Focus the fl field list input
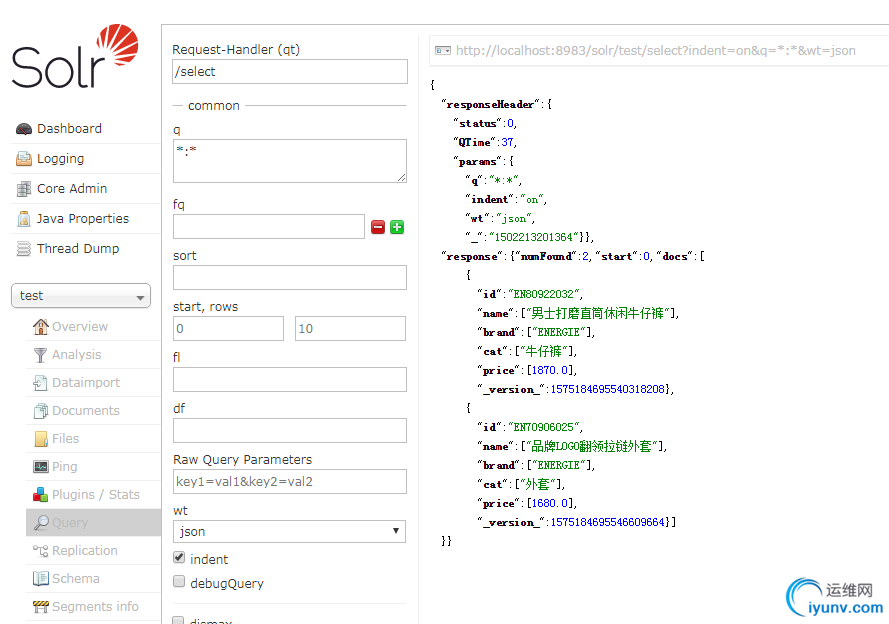Screen dimensions: 889x624 click(x=290, y=380)
